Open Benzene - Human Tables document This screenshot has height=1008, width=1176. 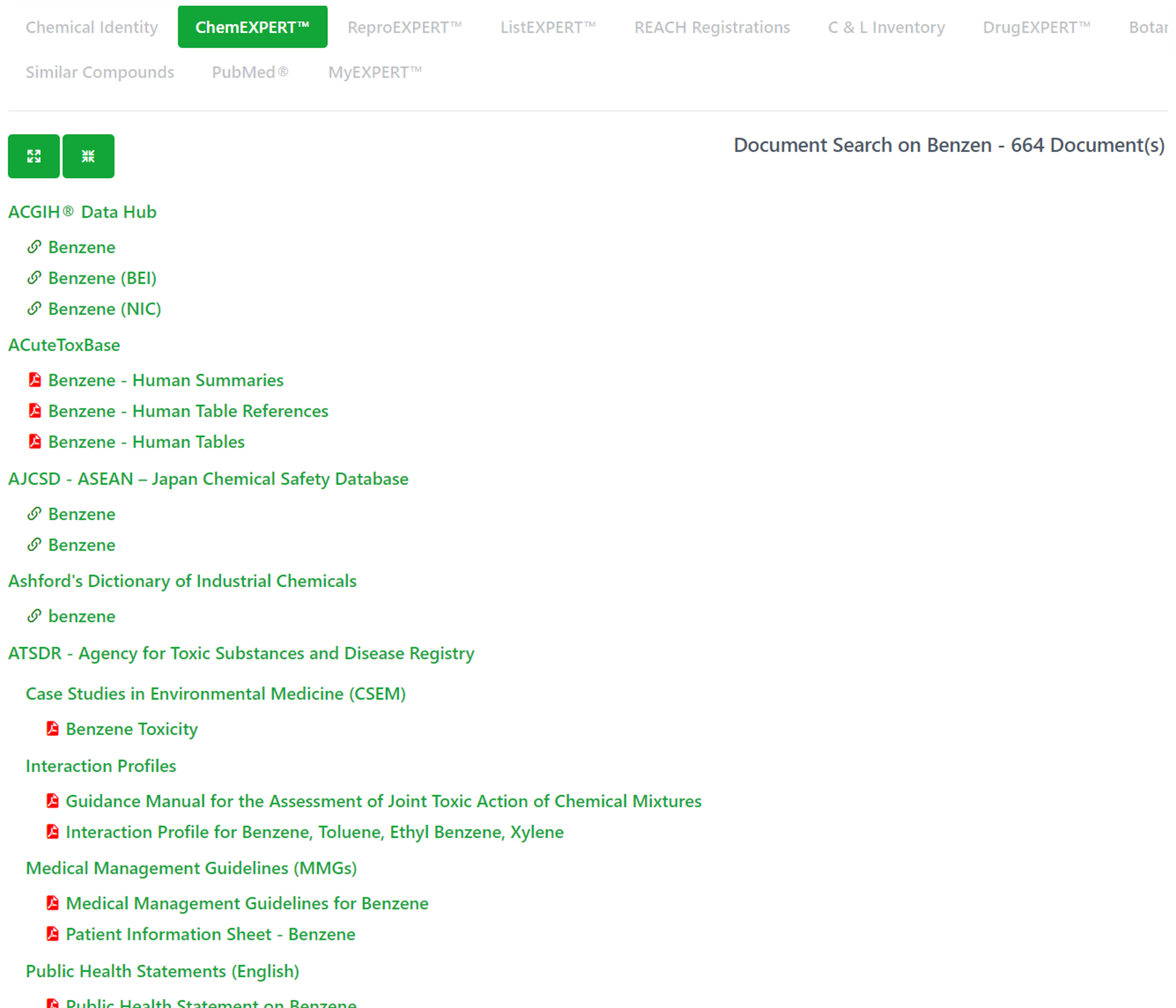tap(147, 441)
